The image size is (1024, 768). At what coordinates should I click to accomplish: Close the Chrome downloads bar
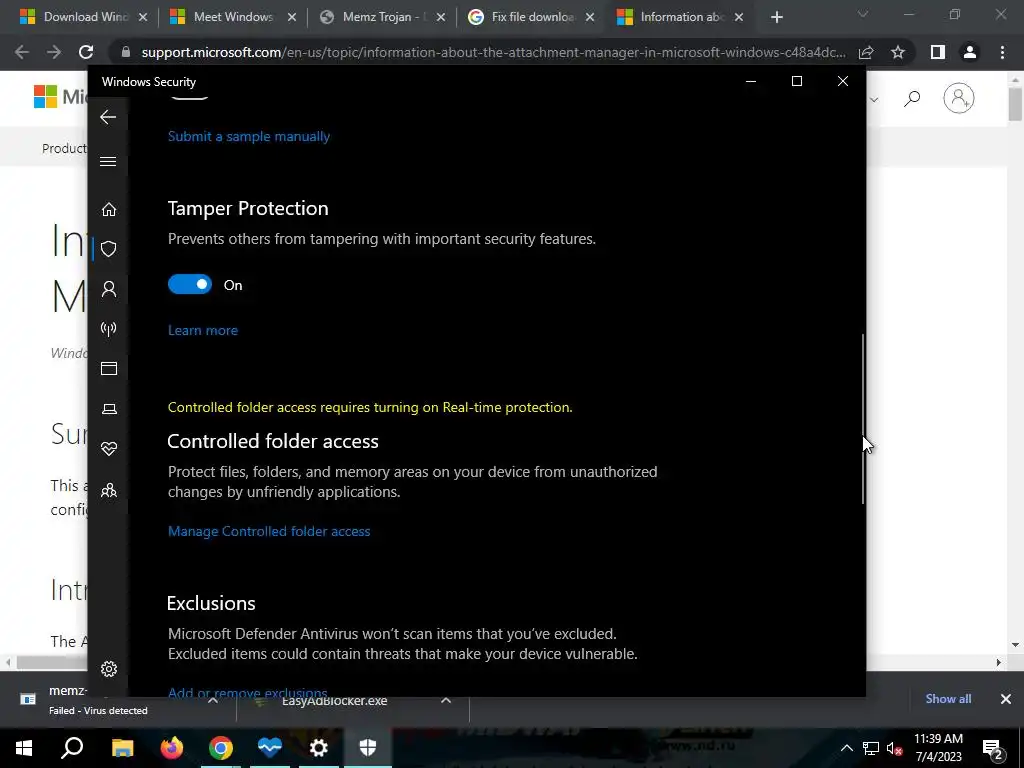pos(1006,699)
